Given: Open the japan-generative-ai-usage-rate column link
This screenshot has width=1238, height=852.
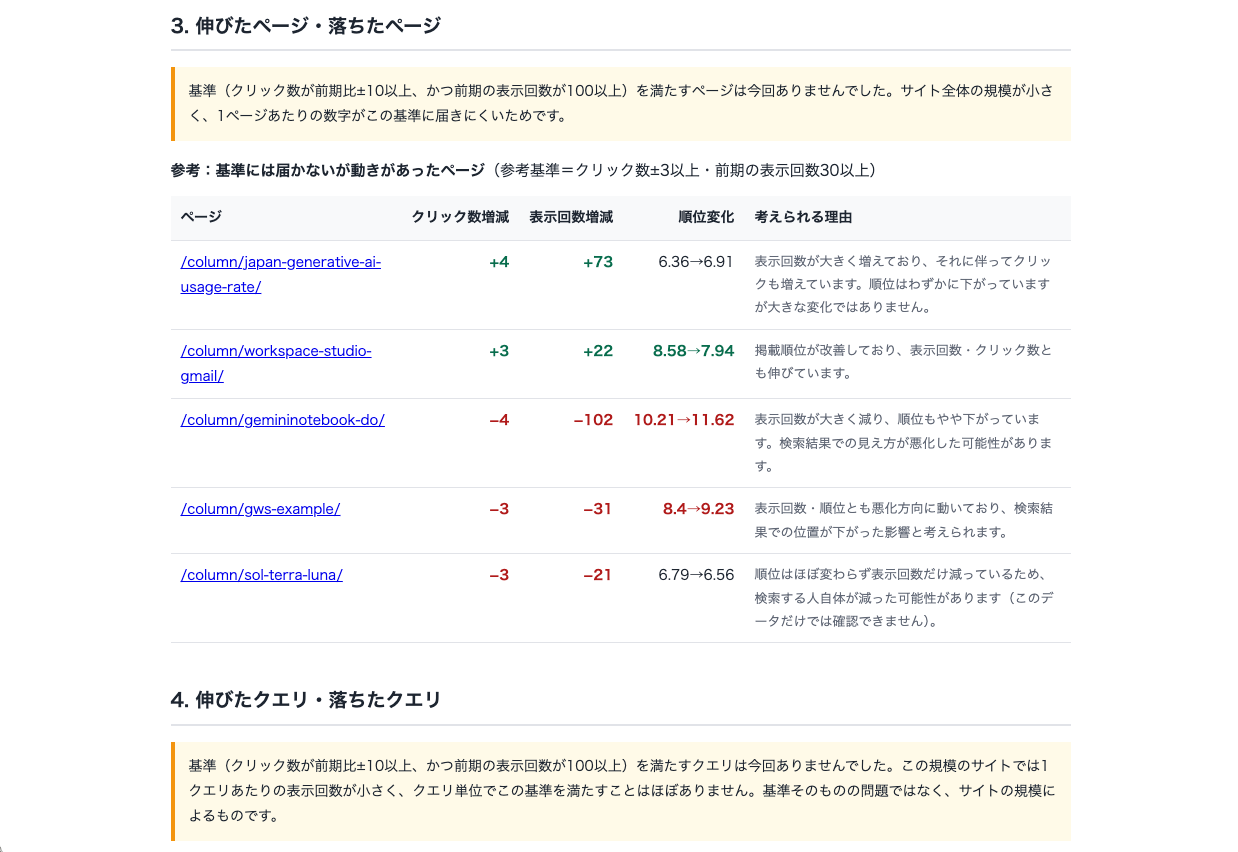Looking at the screenshot, I should pyautogui.click(x=281, y=274).
